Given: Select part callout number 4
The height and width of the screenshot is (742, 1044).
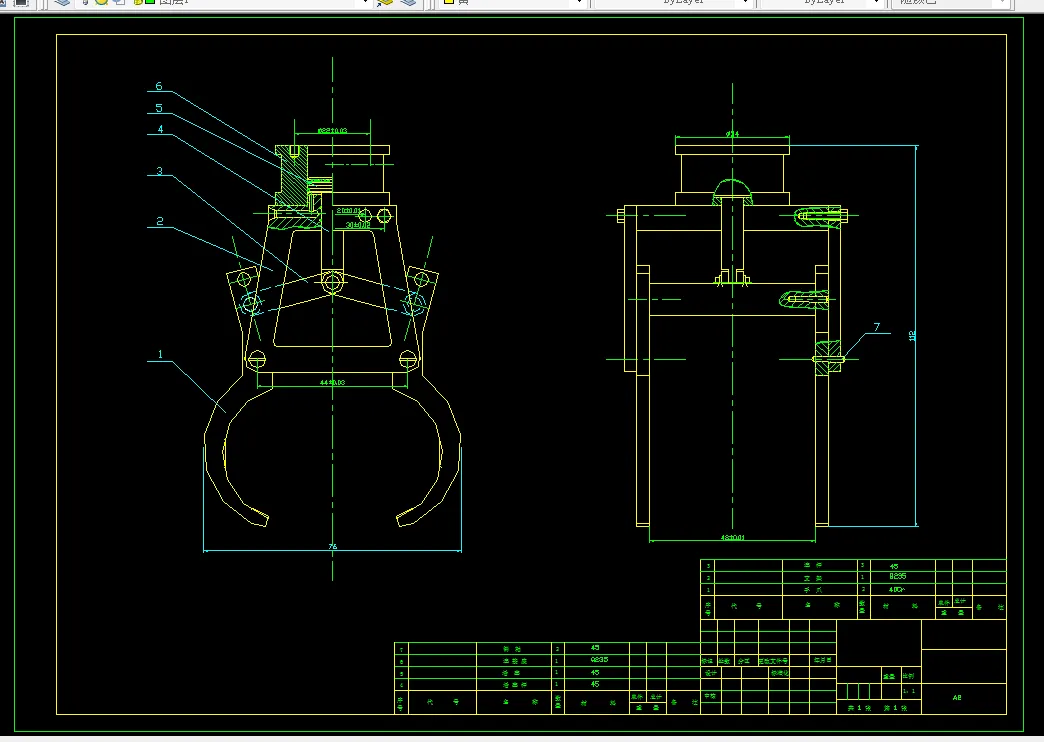Looking at the screenshot, I should [x=160, y=129].
